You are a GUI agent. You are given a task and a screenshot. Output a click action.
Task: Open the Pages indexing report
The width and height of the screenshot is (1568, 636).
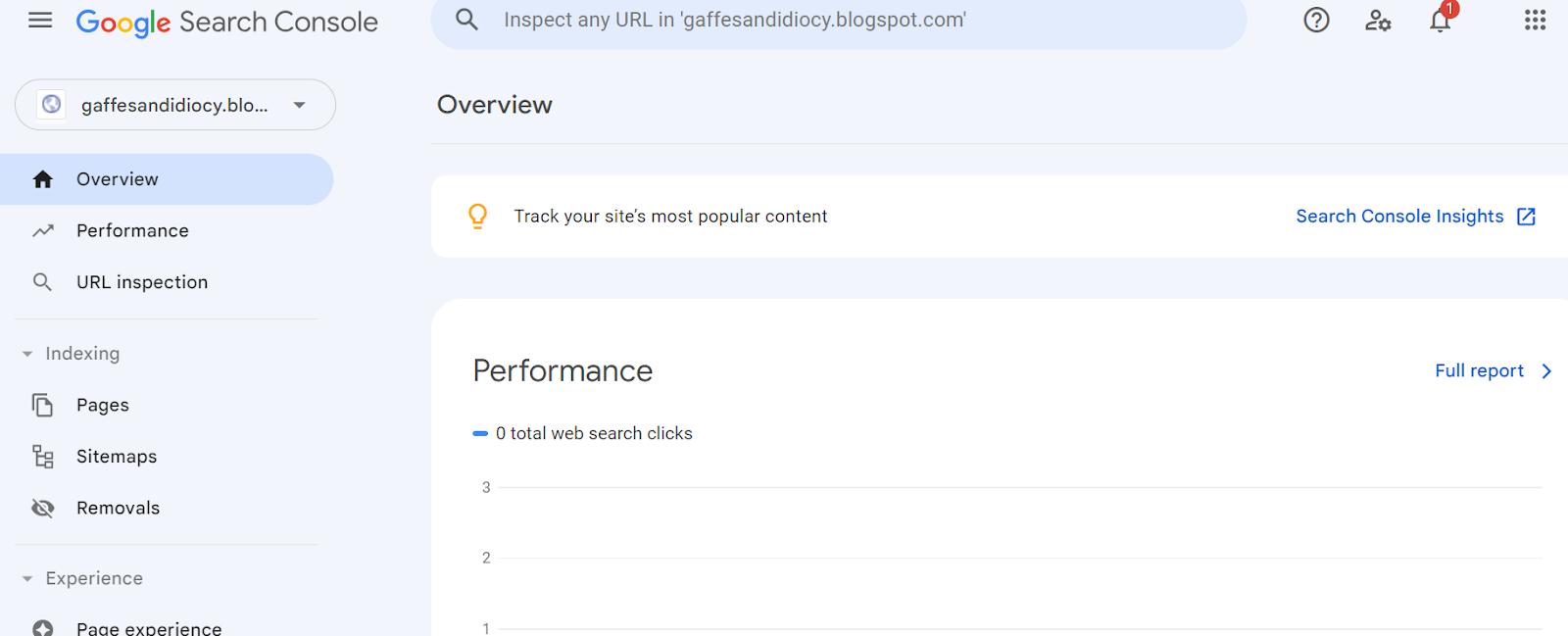(x=103, y=406)
